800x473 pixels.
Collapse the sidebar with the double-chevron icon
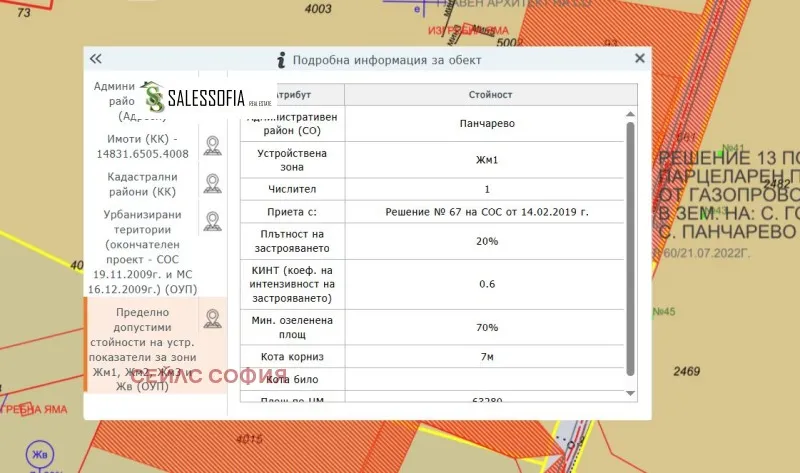pos(96,59)
